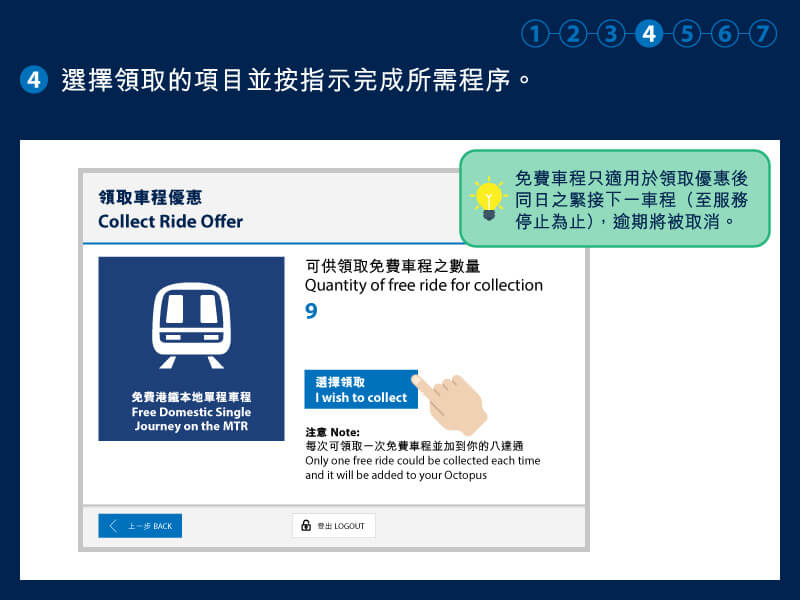This screenshot has width=800, height=600.
Task: Click the 'Collect Ride Offer' heading
Action: [170, 221]
